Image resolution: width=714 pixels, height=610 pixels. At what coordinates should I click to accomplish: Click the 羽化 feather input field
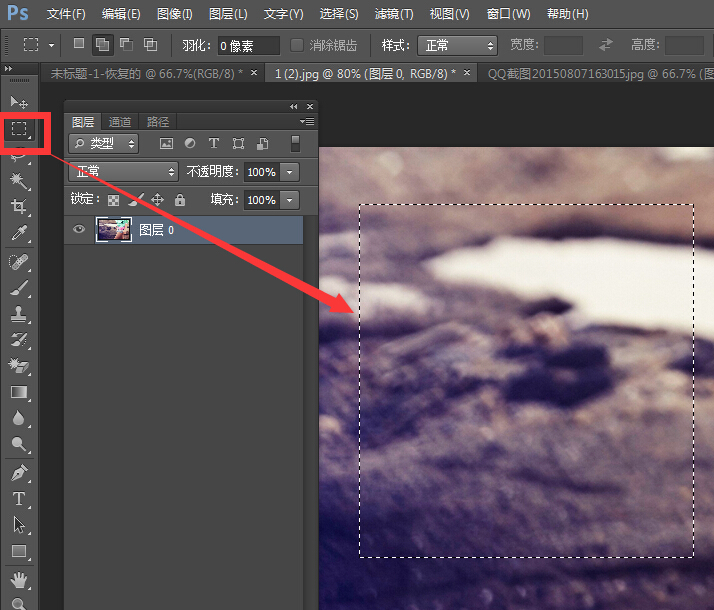point(249,46)
